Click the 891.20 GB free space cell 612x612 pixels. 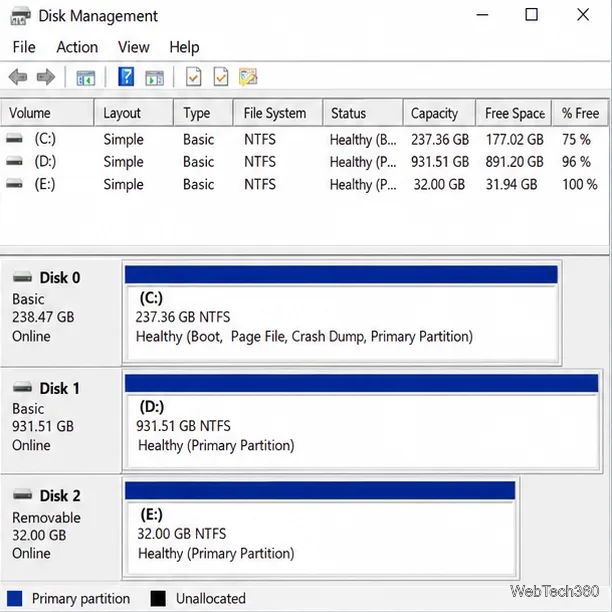click(514, 162)
